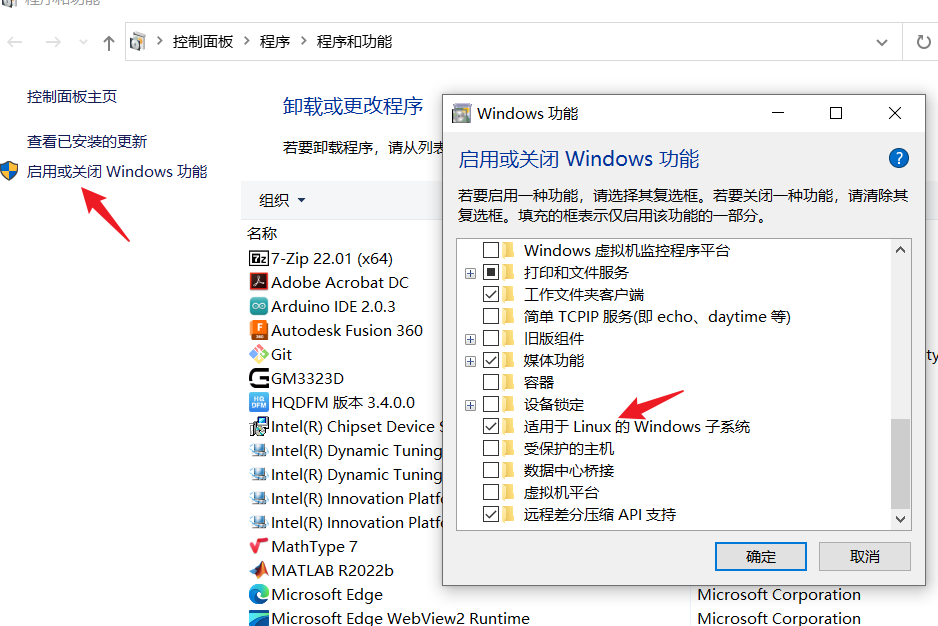Open the 查看已安装的更新 link
Screen dimensions: 938x626
87,141
